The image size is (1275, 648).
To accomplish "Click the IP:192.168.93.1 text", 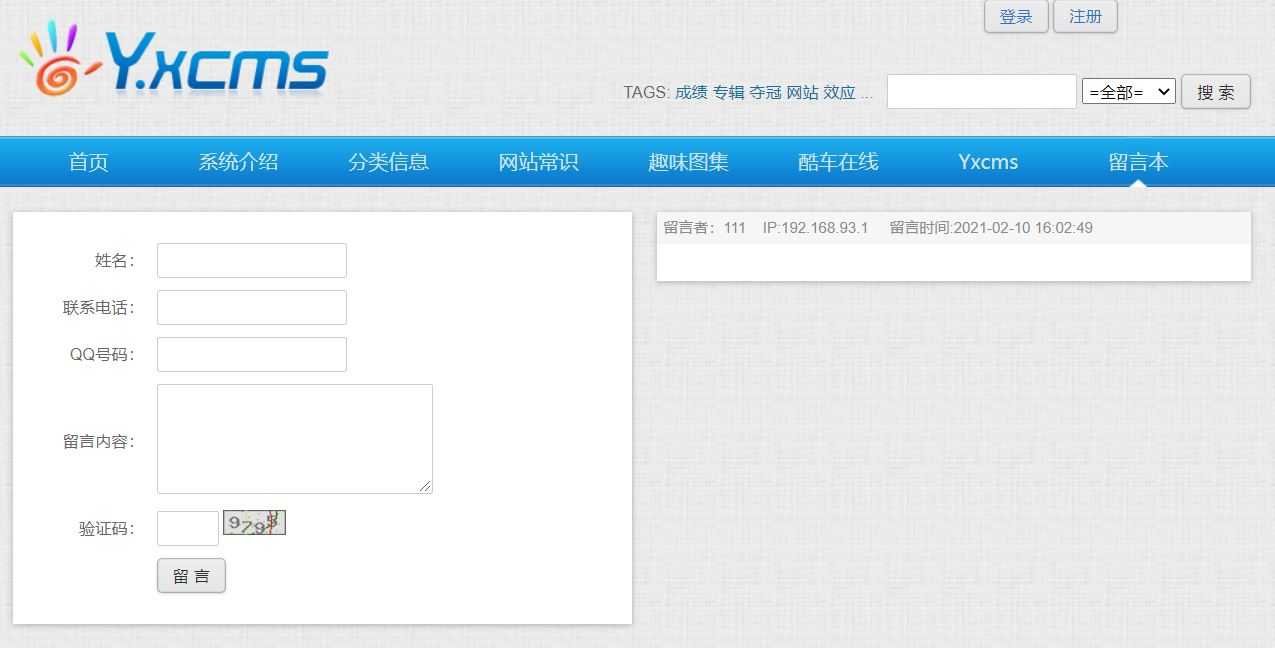I will coord(815,228).
